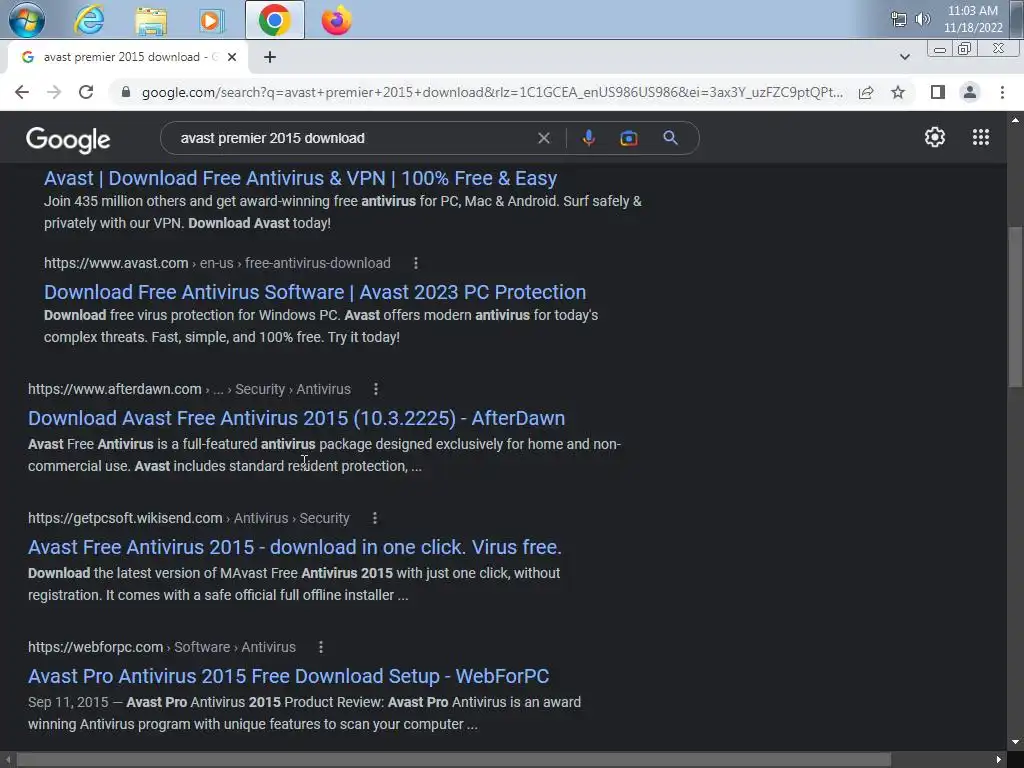Submit search with the magnifier icon
This screenshot has height=768, width=1024.
(x=670, y=138)
